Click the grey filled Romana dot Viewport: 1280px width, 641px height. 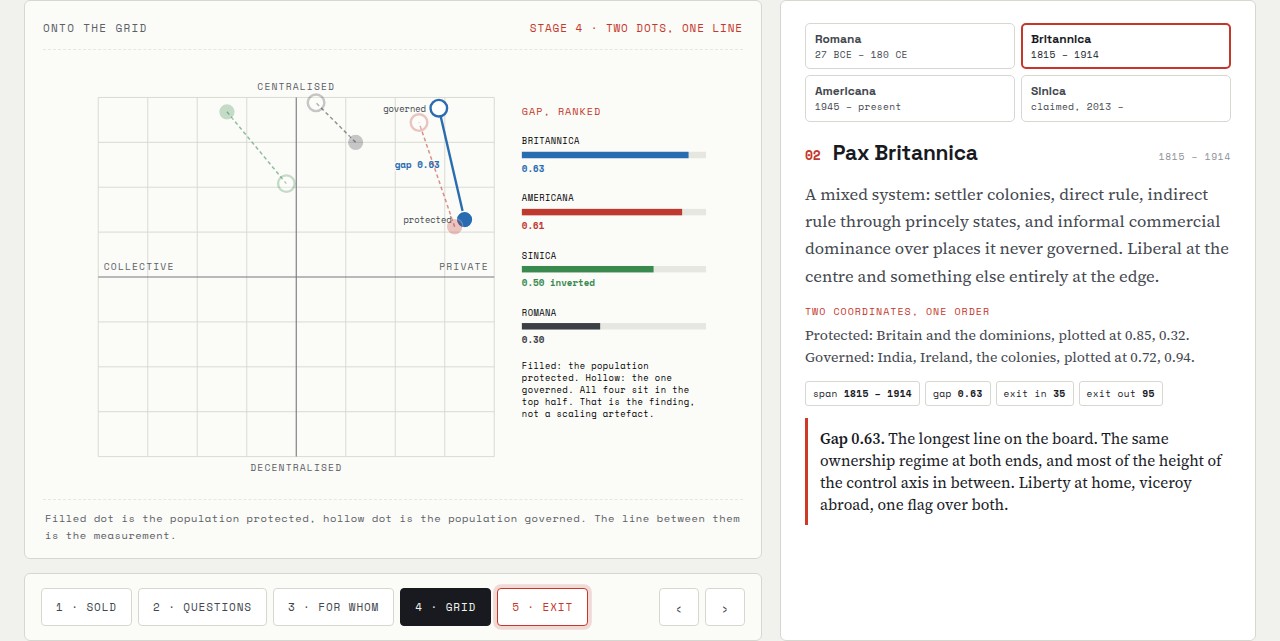[x=355, y=143]
